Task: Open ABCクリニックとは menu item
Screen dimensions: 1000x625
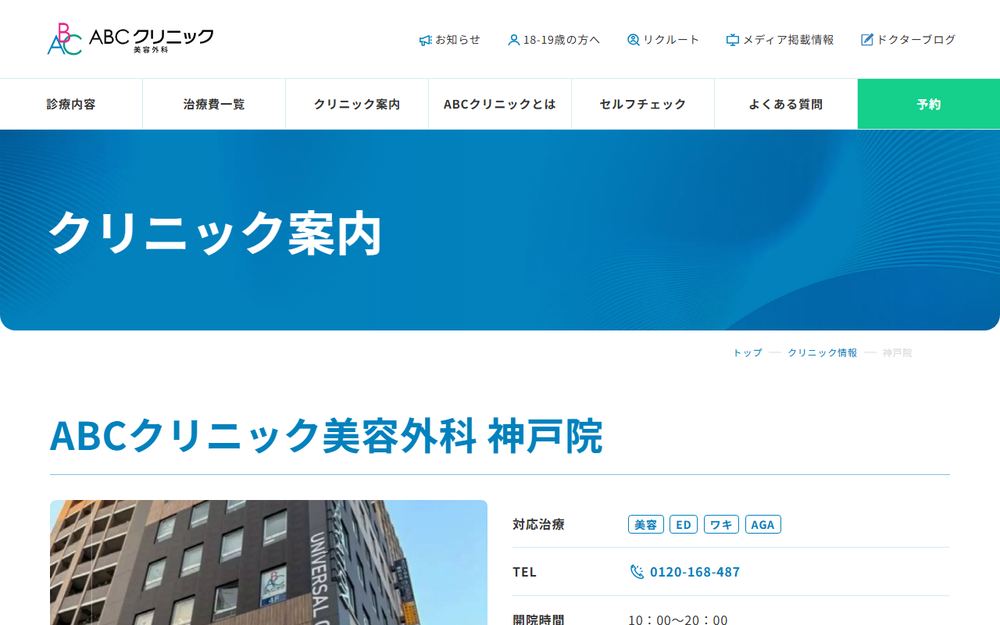Action: (x=499, y=104)
